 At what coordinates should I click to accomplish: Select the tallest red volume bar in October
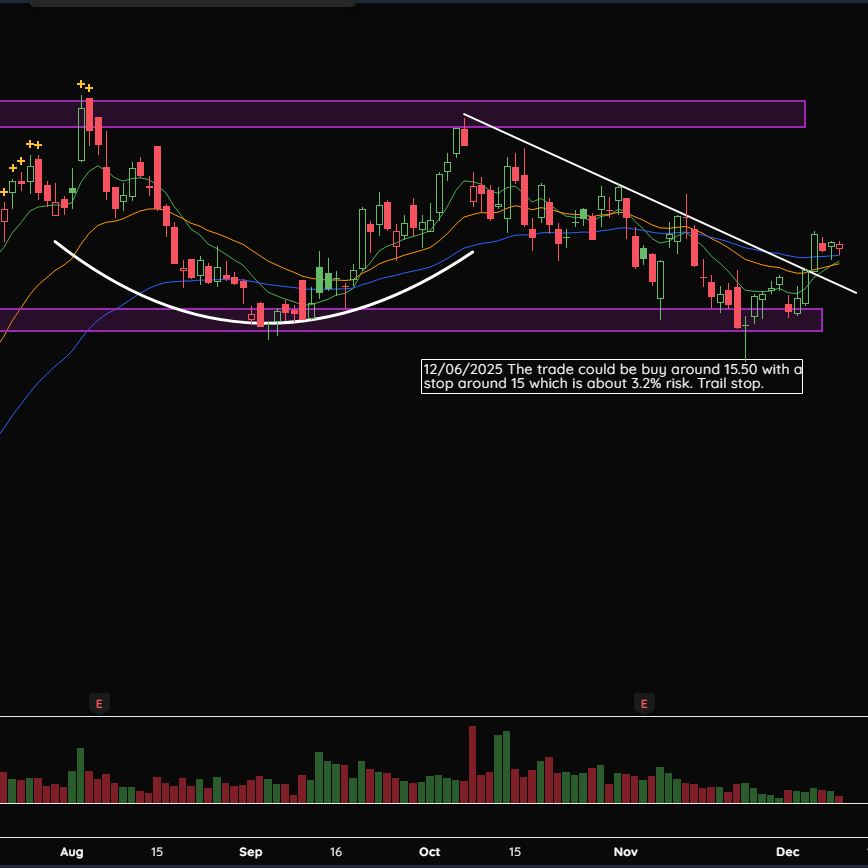pyautogui.click(x=472, y=764)
